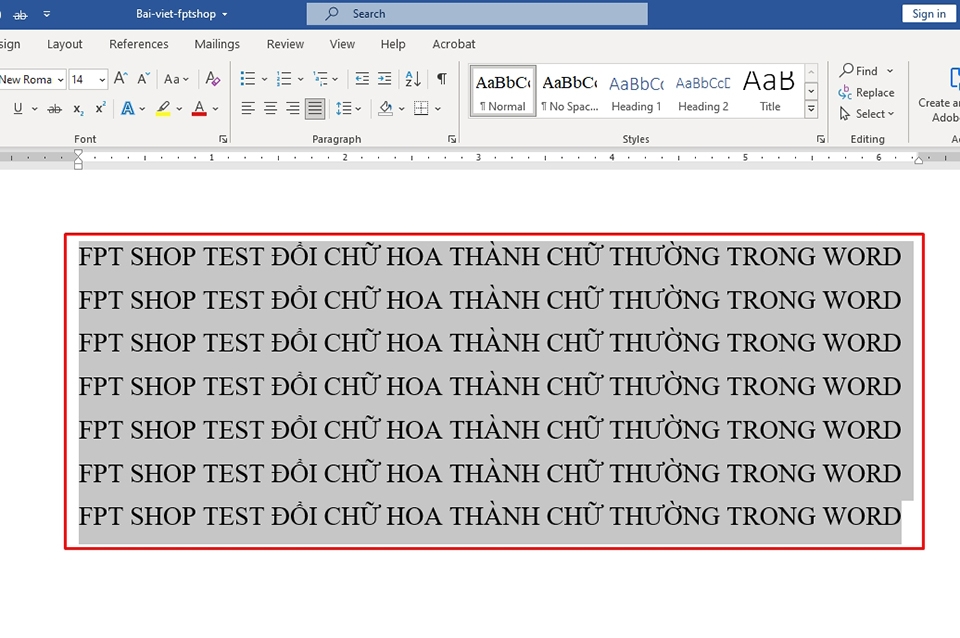The image size is (960, 638).
Task: Open the Layout tab
Action: 64,44
